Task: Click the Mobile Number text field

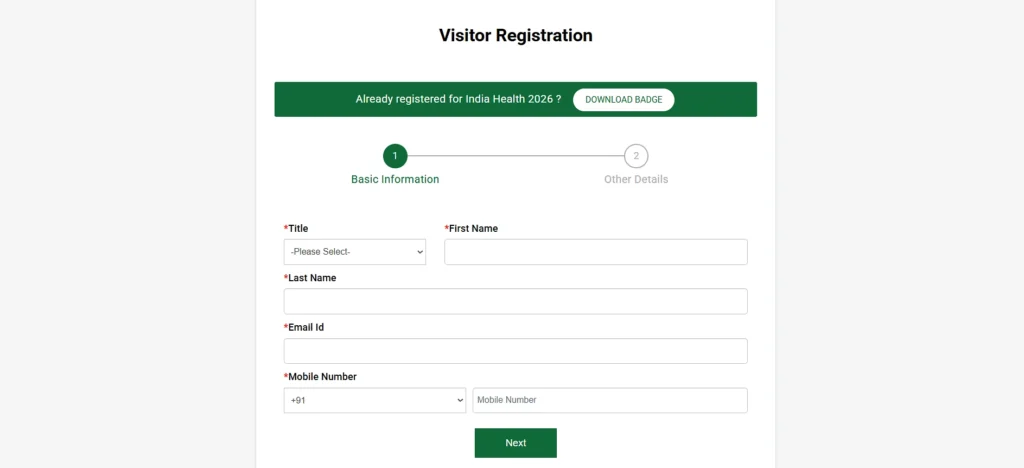Action: pyautogui.click(x=610, y=400)
